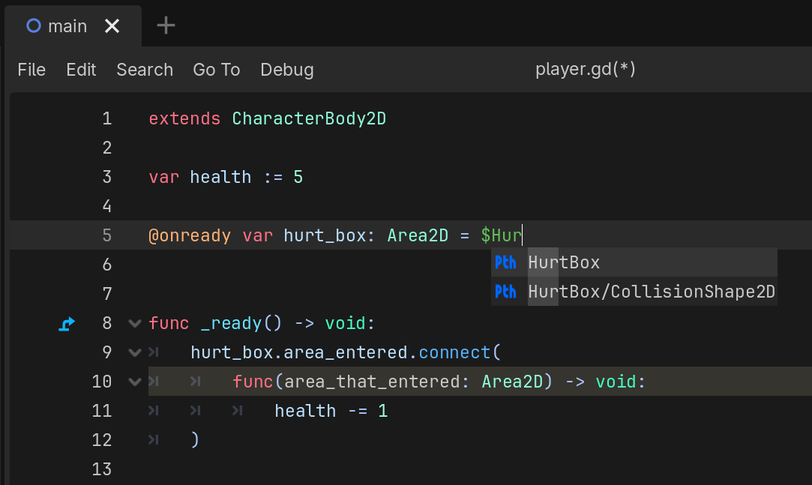812x485 pixels.
Task: Click hurt_box variable name on line 5
Action: point(325,236)
